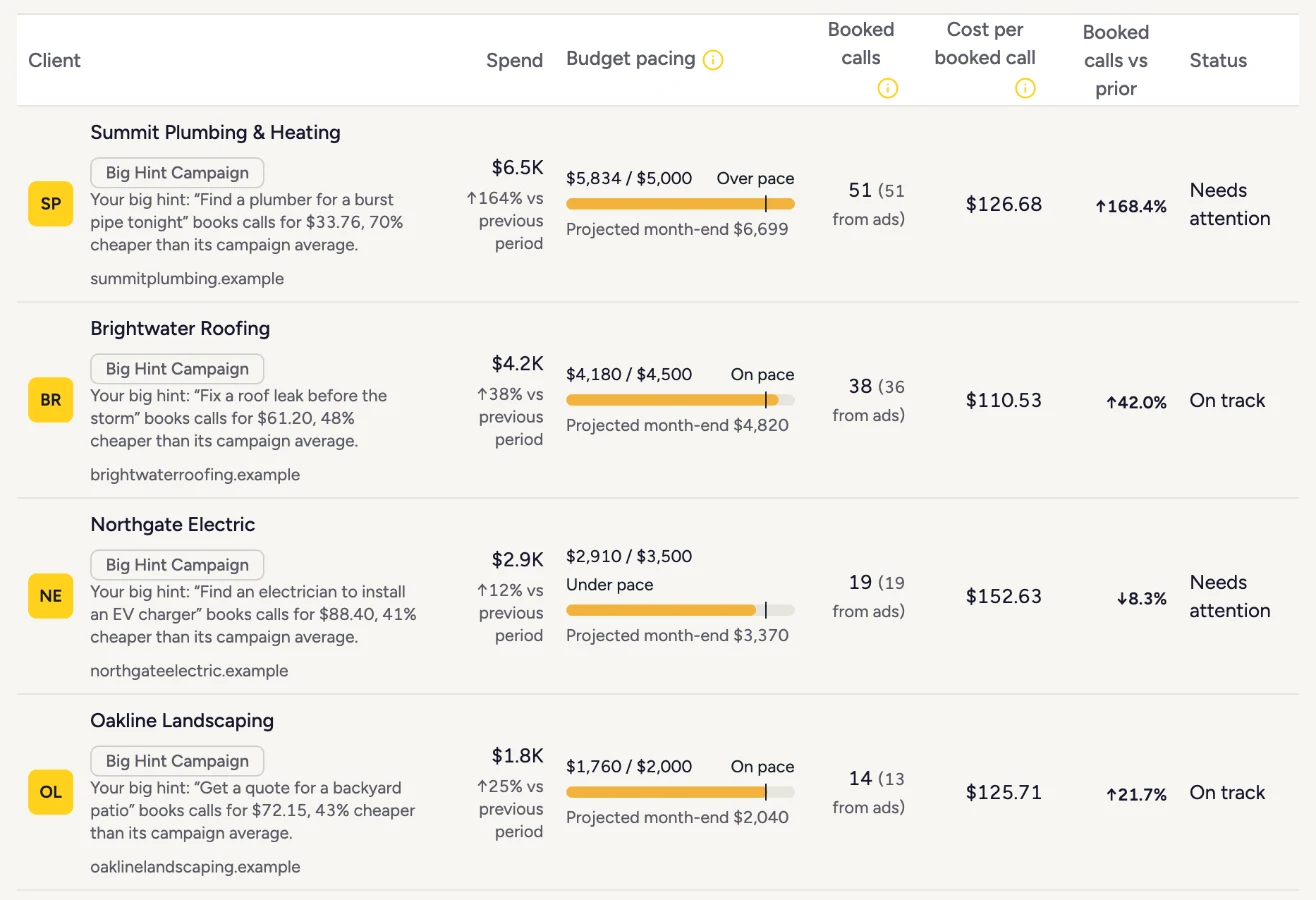The image size is (1316, 900).
Task: Open the Oakline Landscaping client name
Action: pyautogui.click(x=182, y=721)
